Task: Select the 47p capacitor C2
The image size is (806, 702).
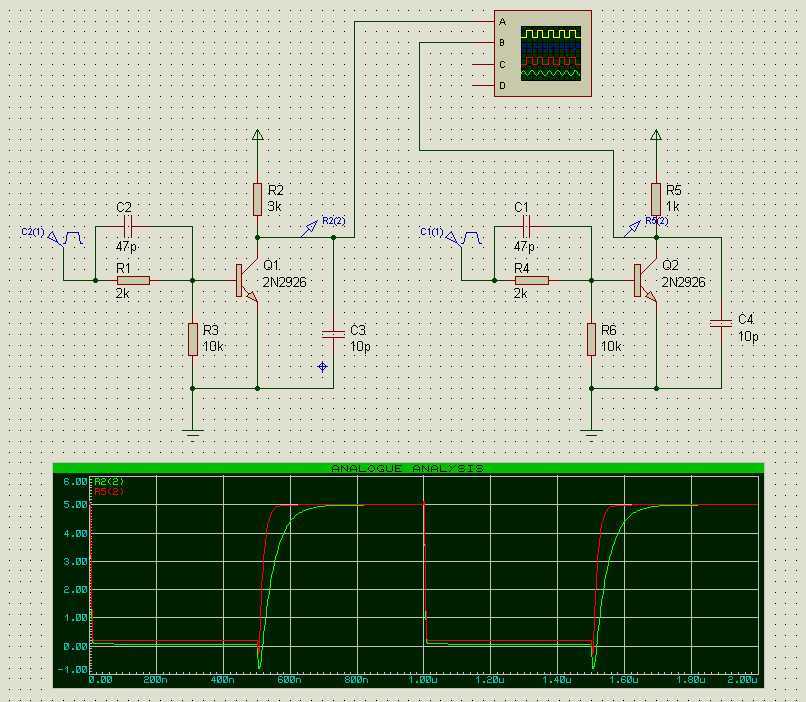Action: (126, 227)
